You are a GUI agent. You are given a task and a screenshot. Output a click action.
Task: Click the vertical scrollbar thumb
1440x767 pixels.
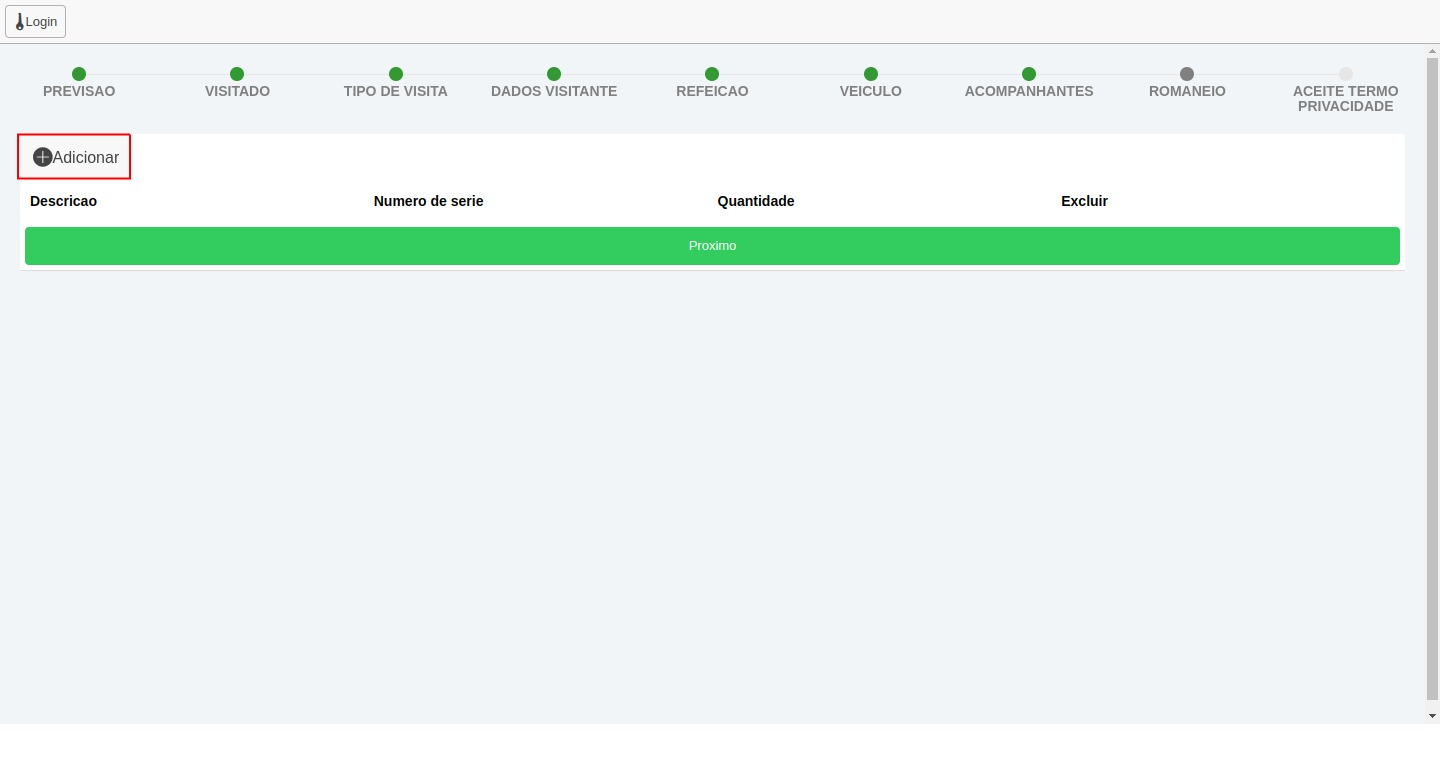pyautogui.click(x=1432, y=380)
